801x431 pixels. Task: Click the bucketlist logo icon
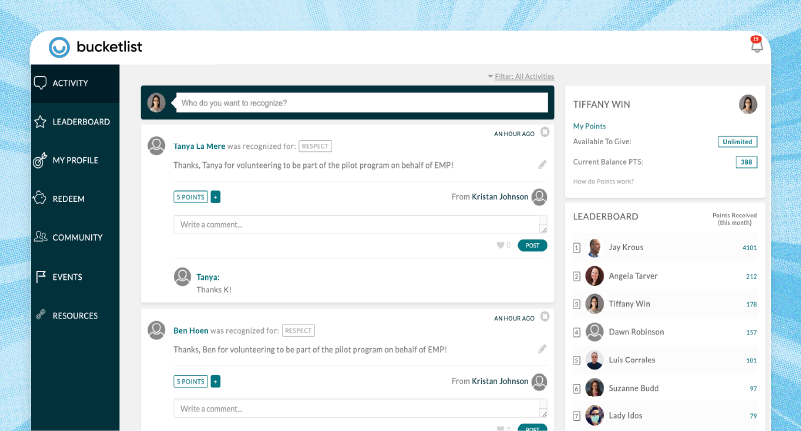click(59, 47)
